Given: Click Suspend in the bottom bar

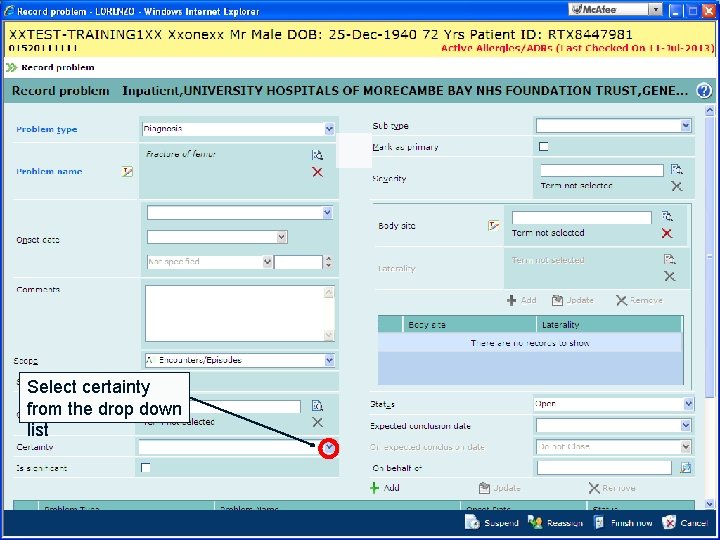Looking at the screenshot, I should coord(492,523).
